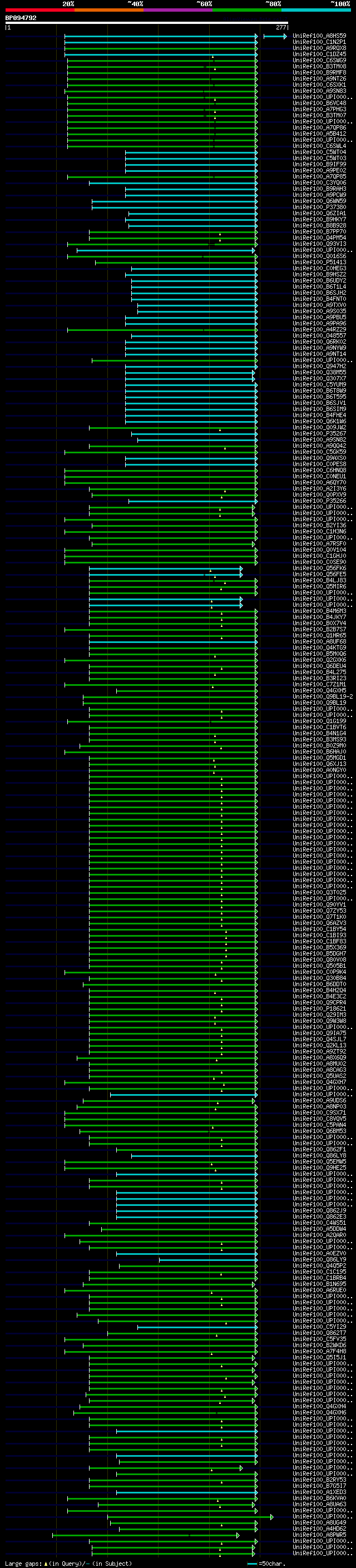Select the UniRef100_Q6WN59 label
Screen dimensions: 356x1568
(319, 201)
